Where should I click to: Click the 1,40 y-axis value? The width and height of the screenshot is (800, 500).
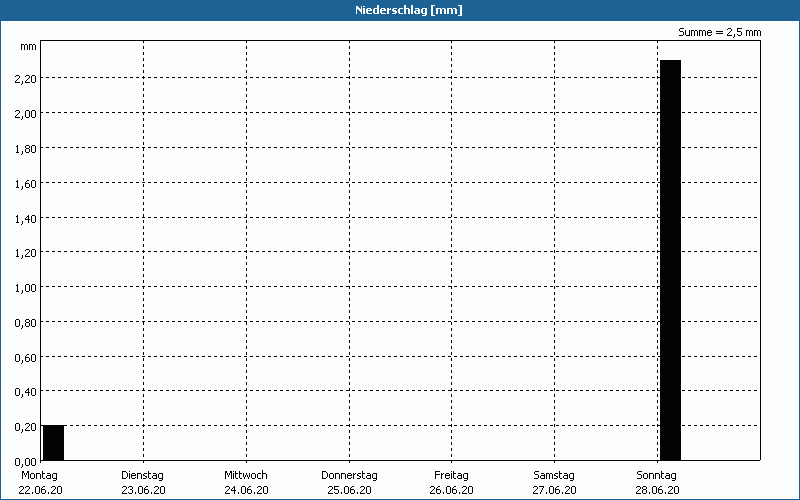pos(26,218)
